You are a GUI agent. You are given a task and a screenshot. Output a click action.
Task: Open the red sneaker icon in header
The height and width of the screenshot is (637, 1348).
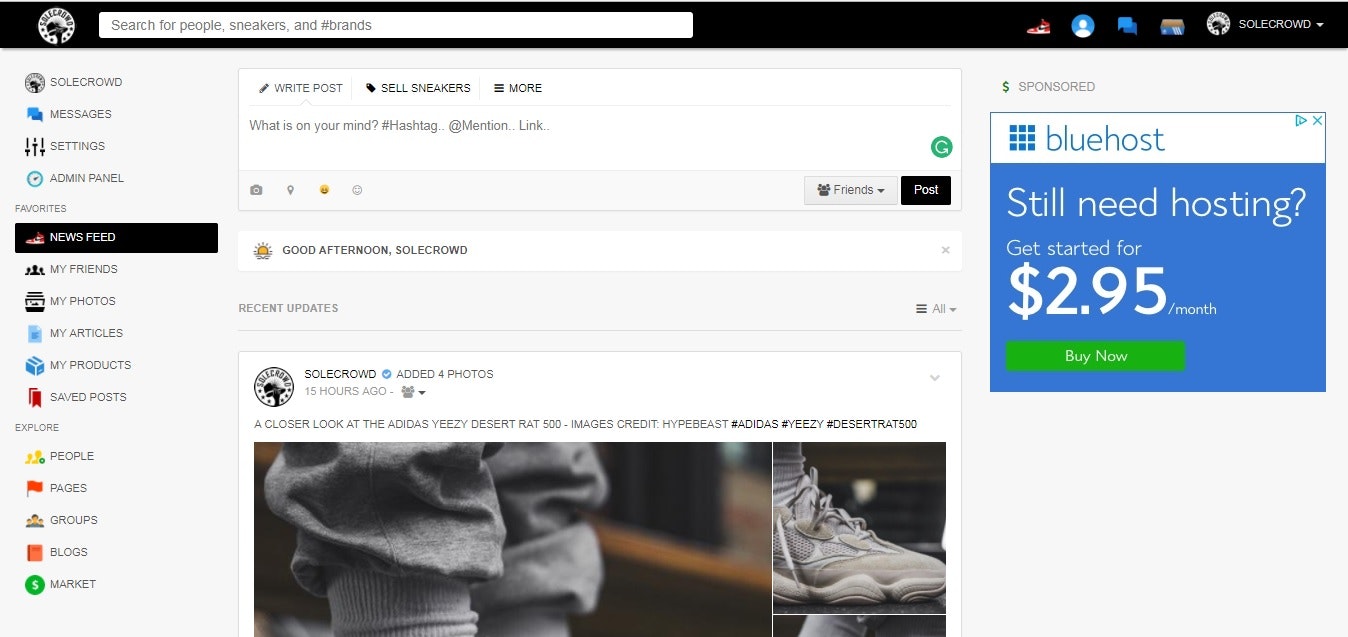pos(1038,26)
